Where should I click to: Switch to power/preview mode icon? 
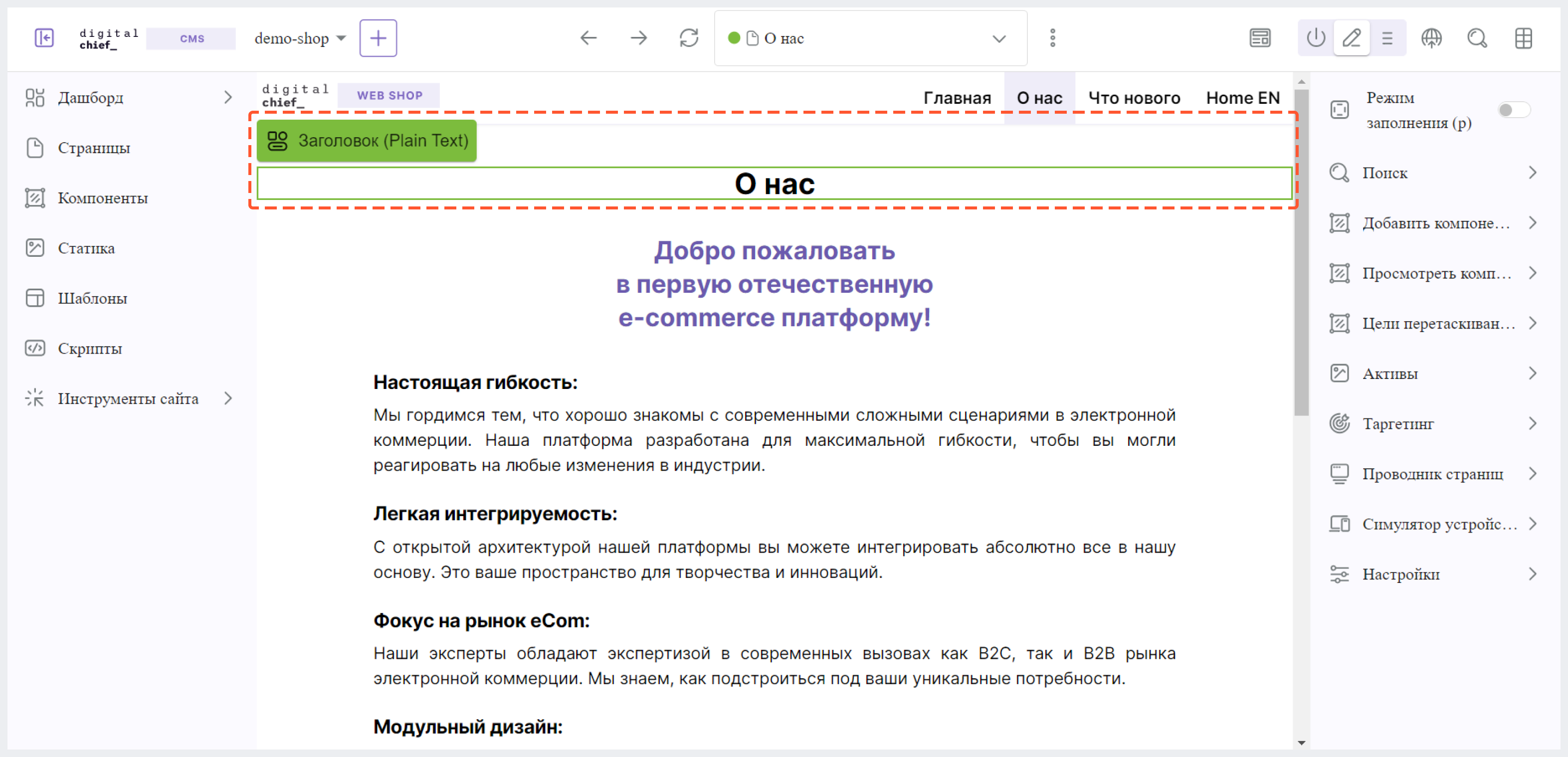(1315, 38)
